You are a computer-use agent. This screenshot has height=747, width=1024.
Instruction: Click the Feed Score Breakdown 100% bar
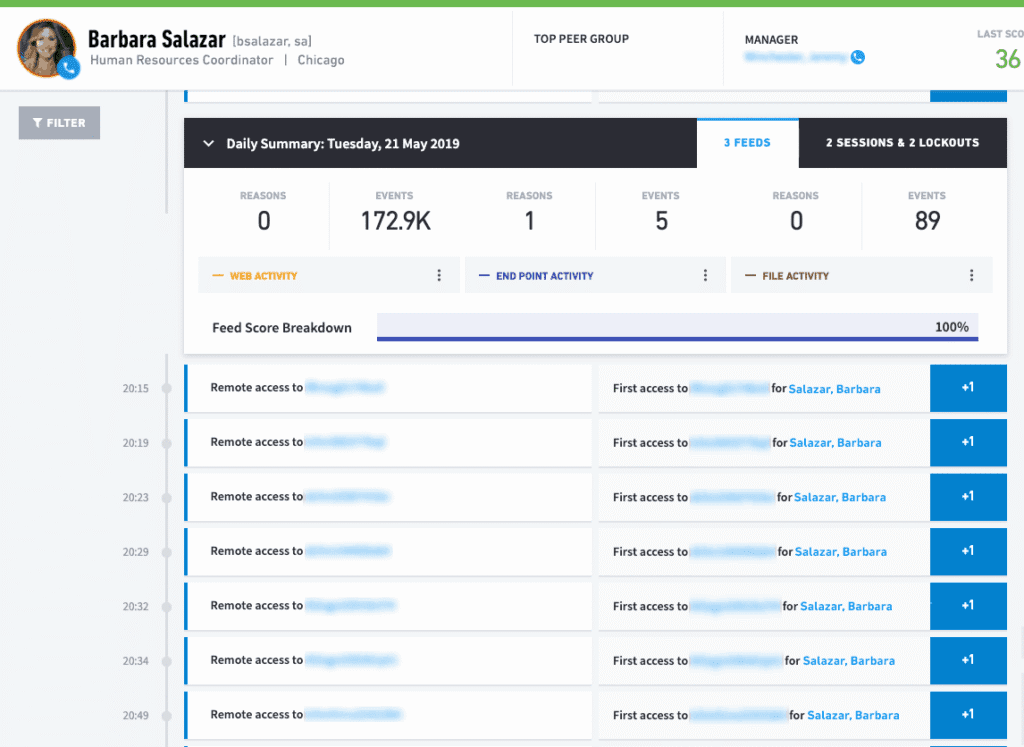tap(677, 327)
